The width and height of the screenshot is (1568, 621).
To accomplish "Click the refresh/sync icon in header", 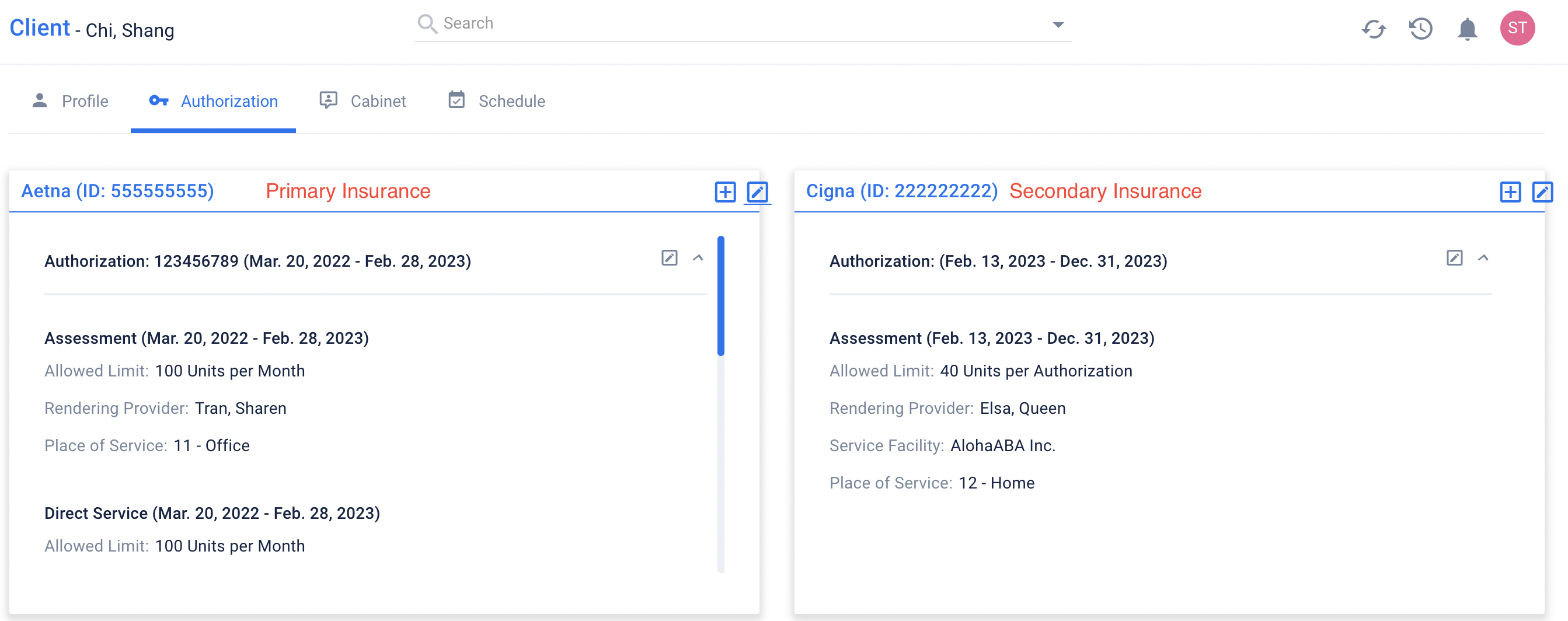I will [1374, 29].
